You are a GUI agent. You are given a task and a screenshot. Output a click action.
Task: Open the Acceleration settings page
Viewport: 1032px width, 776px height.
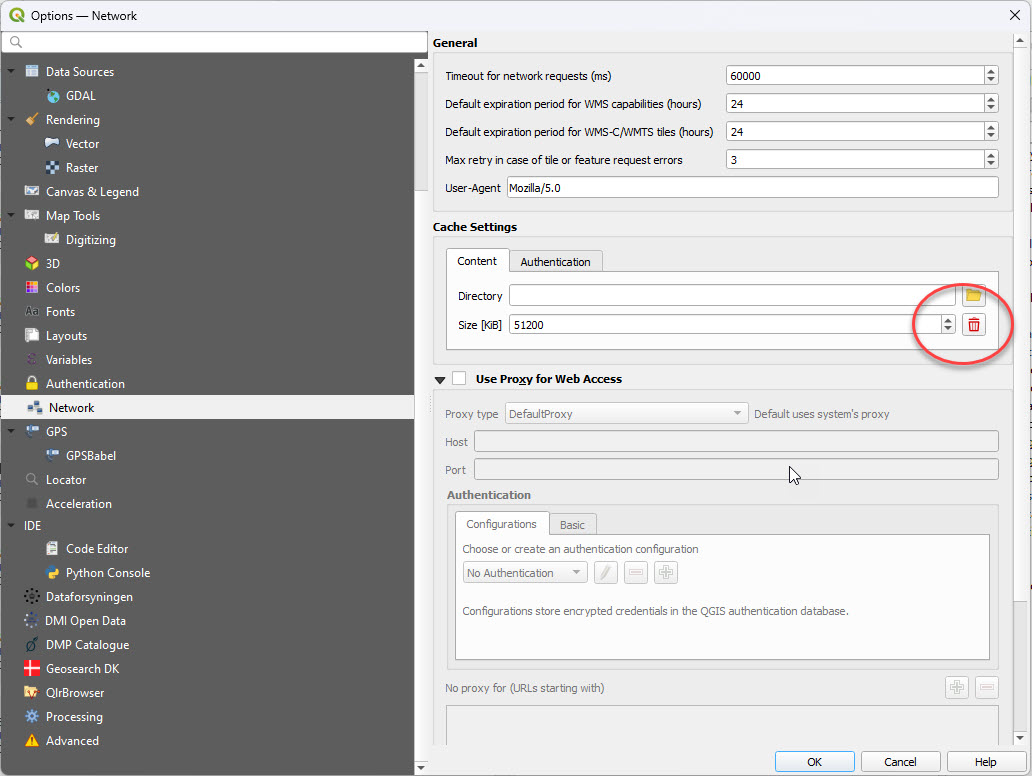coord(78,504)
